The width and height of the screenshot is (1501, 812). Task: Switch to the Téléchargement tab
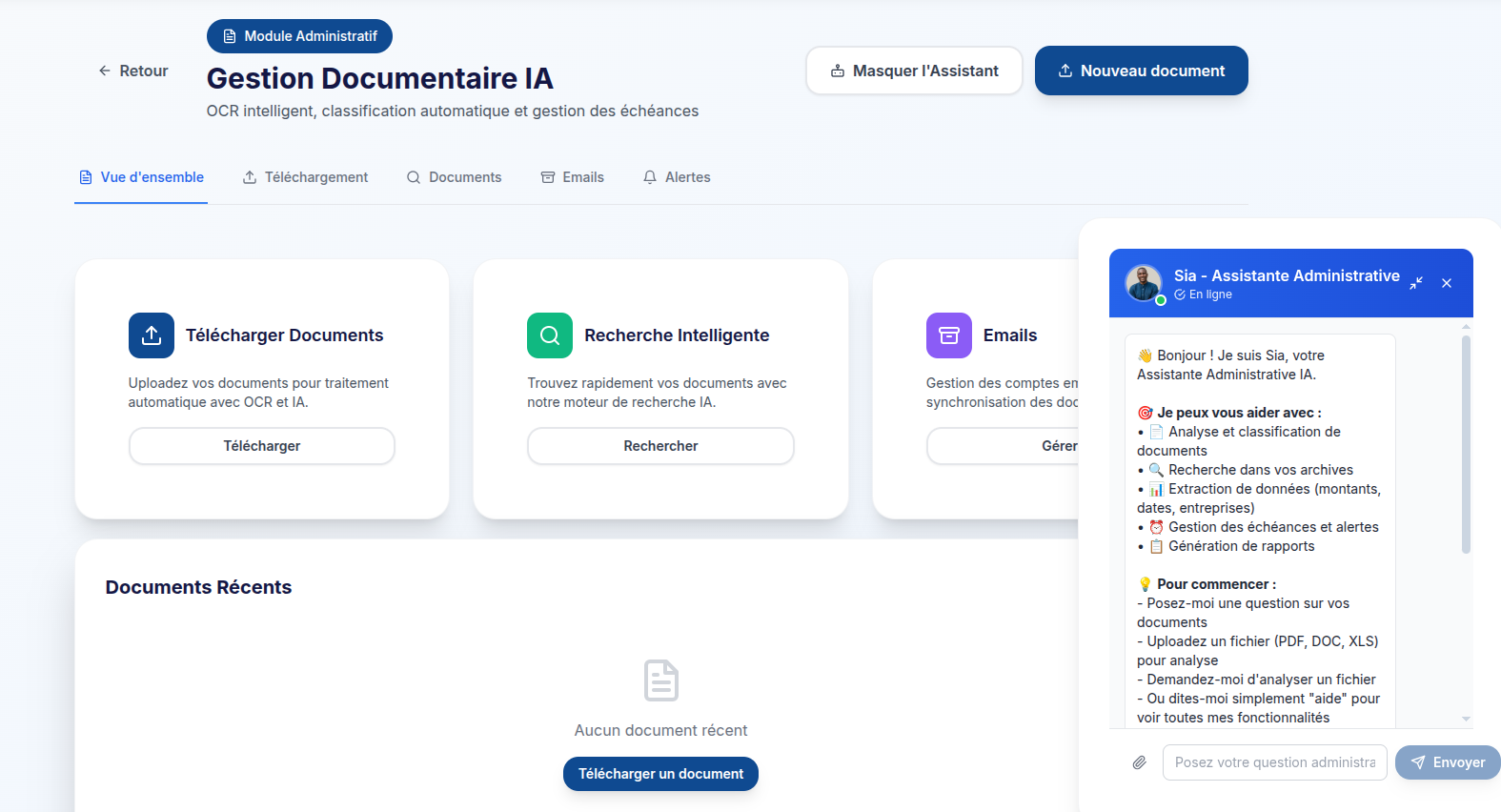pyautogui.click(x=305, y=177)
